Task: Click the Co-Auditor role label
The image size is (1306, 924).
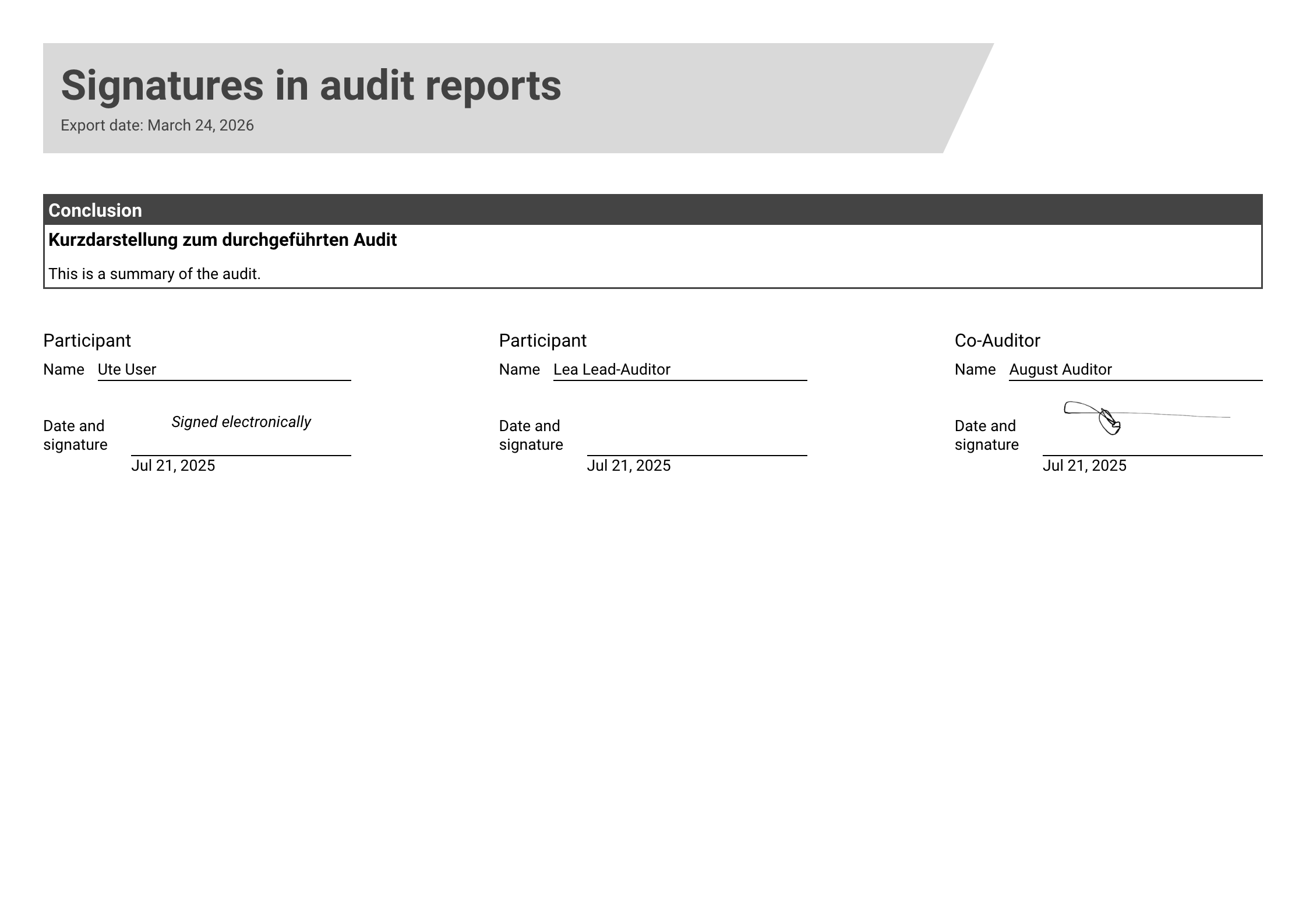Action: click(x=997, y=340)
